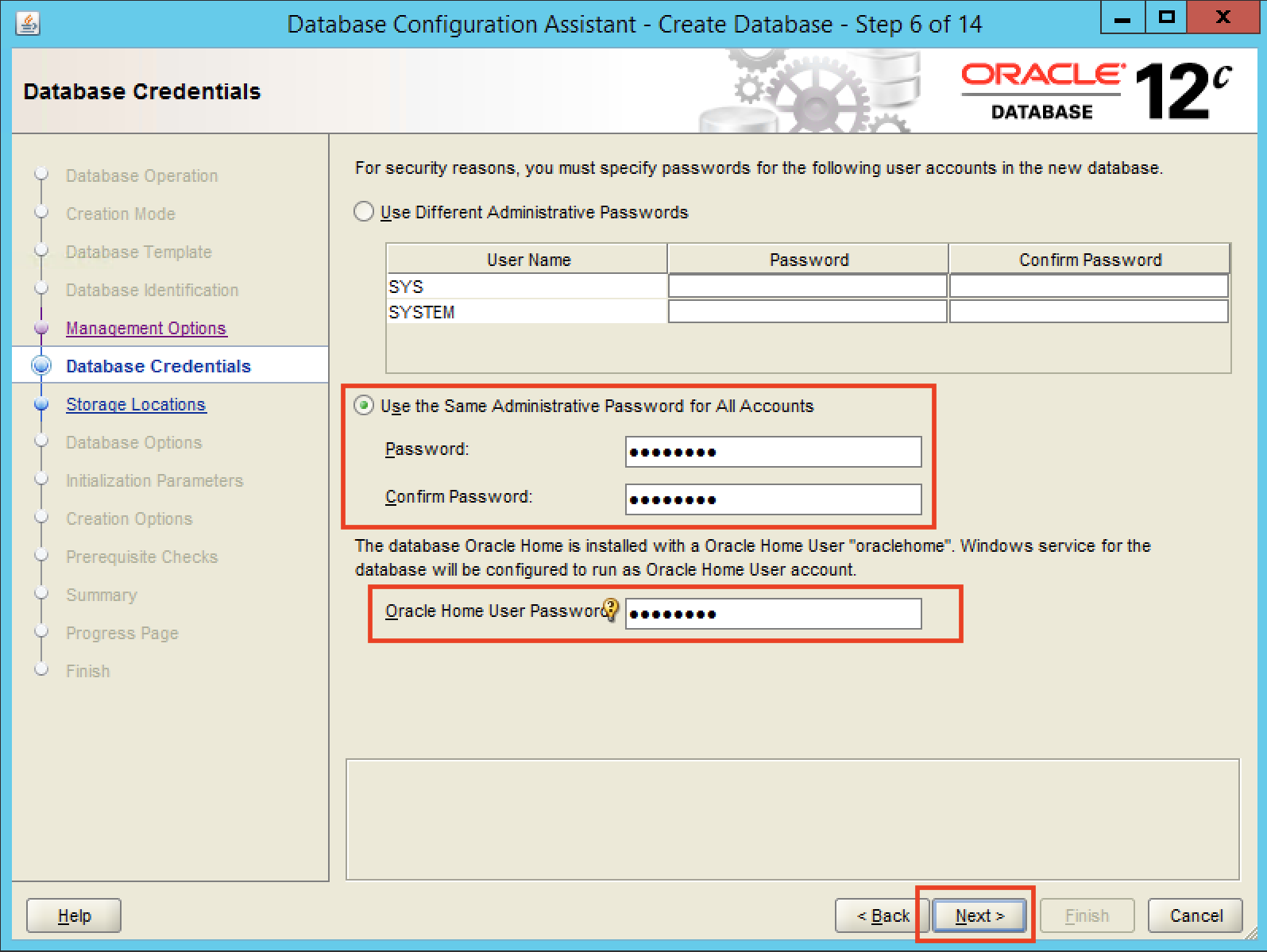Click the SYS Password cell
The width and height of the screenshot is (1267, 952).
click(x=808, y=286)
